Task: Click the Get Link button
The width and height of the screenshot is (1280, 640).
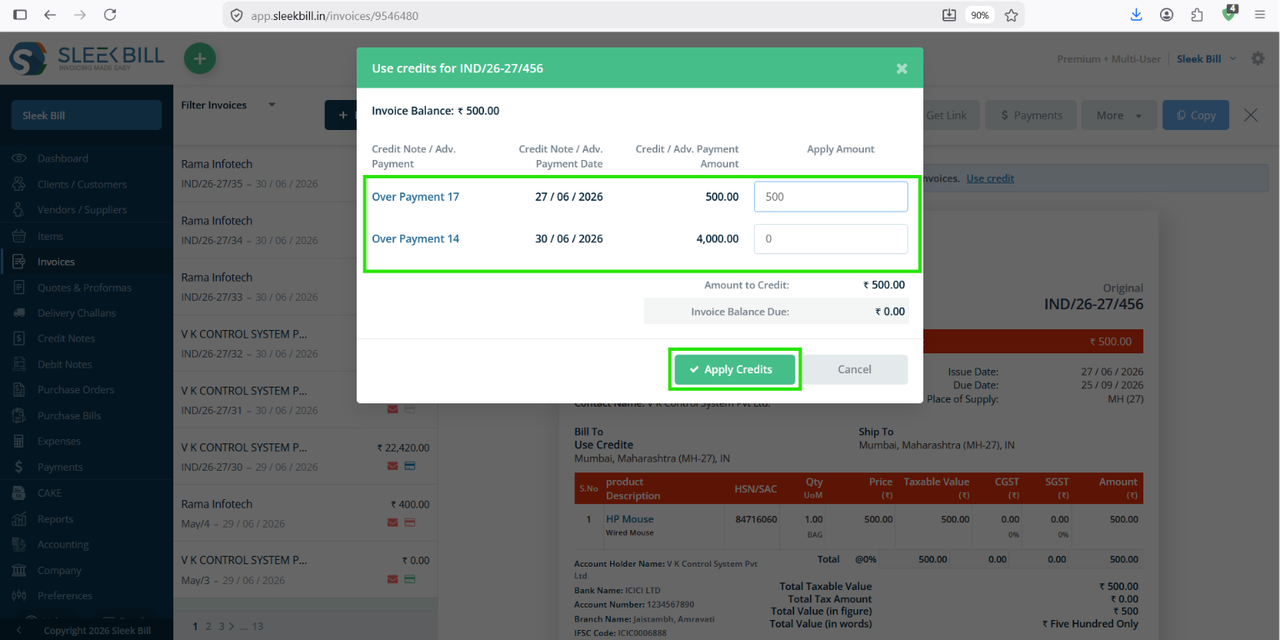Action: click(946, 115)
